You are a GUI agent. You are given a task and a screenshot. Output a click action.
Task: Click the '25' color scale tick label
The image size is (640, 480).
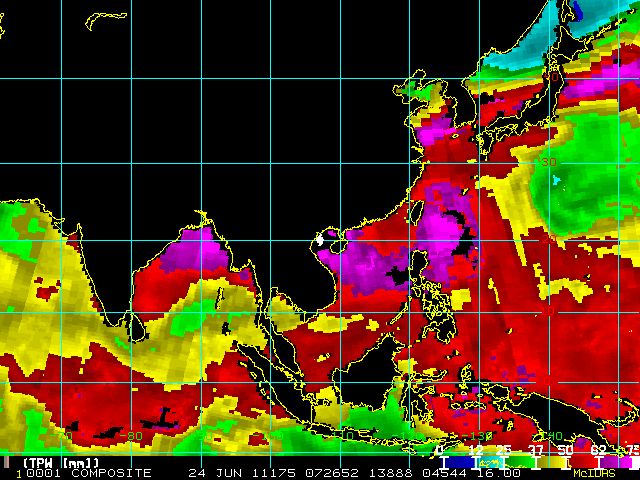click(503, 450)
